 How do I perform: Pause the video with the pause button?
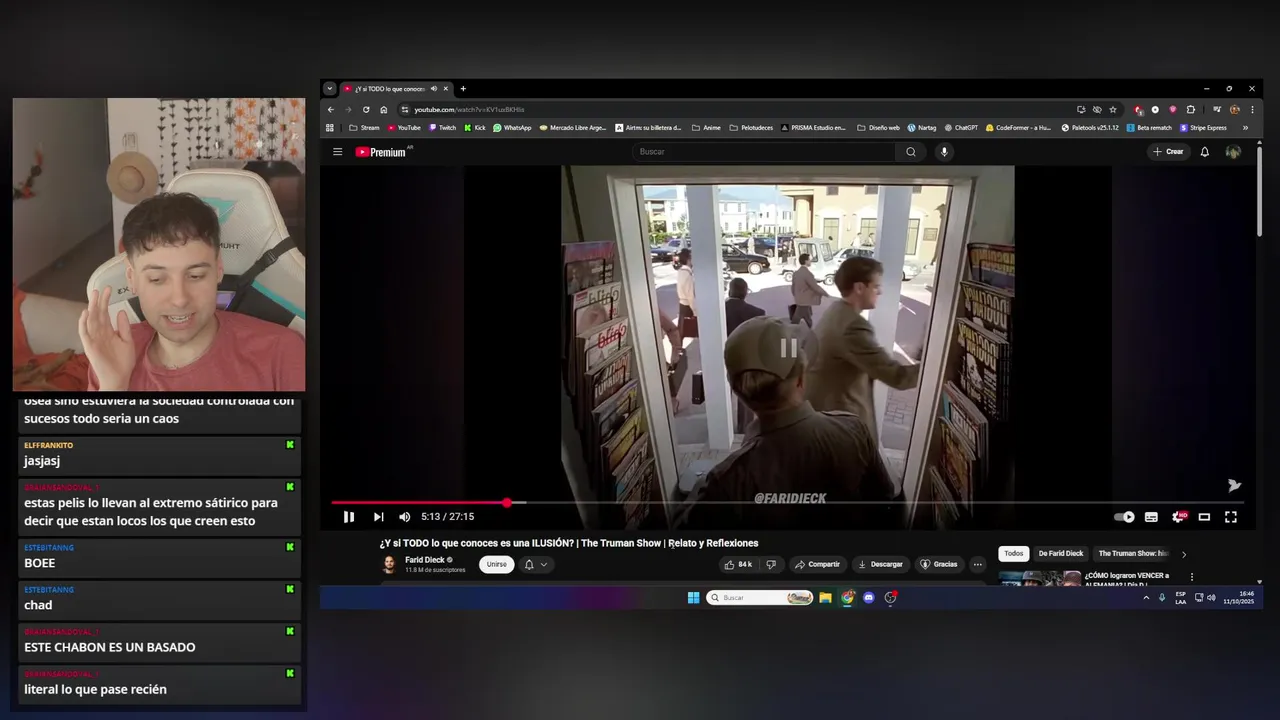[x=348, y=517]
